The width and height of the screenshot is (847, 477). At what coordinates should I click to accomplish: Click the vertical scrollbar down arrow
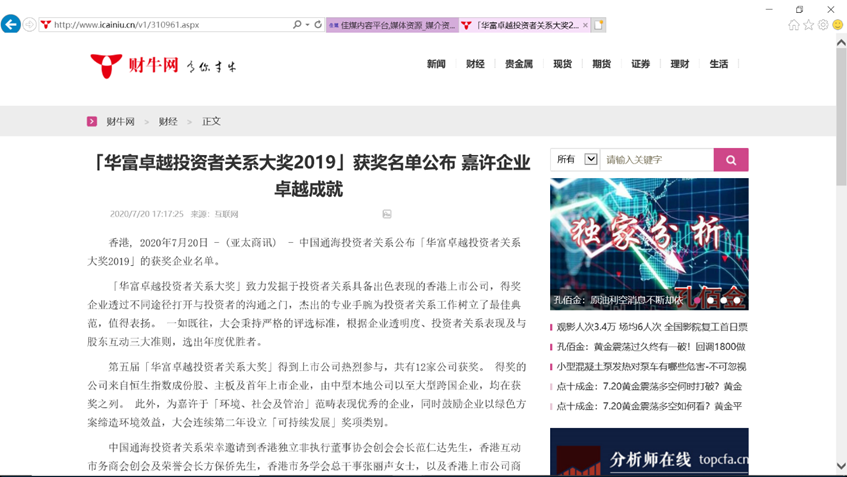tap(841, 467)
